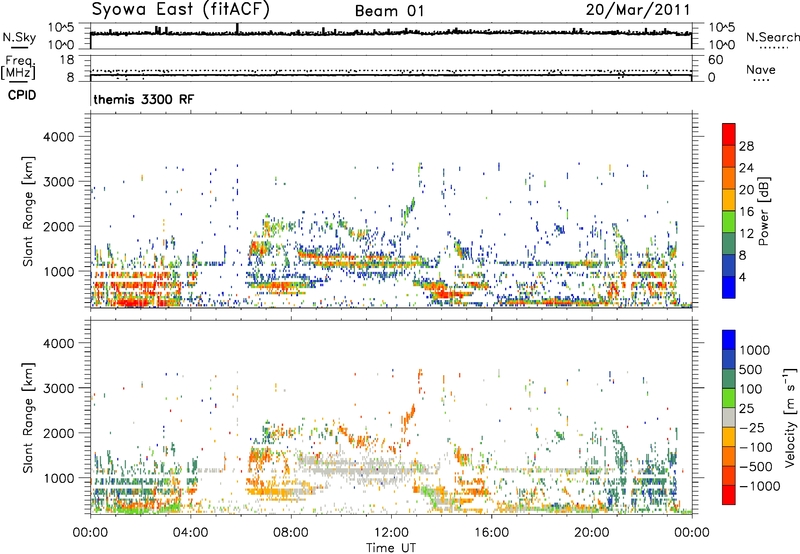800x554 pixels.
Task: Click the '3000' tick of the velocity panel
Action: (x=59, y=388)
